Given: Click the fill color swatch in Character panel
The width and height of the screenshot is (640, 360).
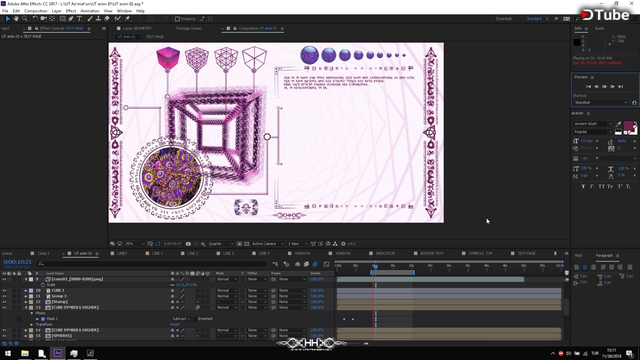Looking at the screenshot, I should click(x=628, y=125).
